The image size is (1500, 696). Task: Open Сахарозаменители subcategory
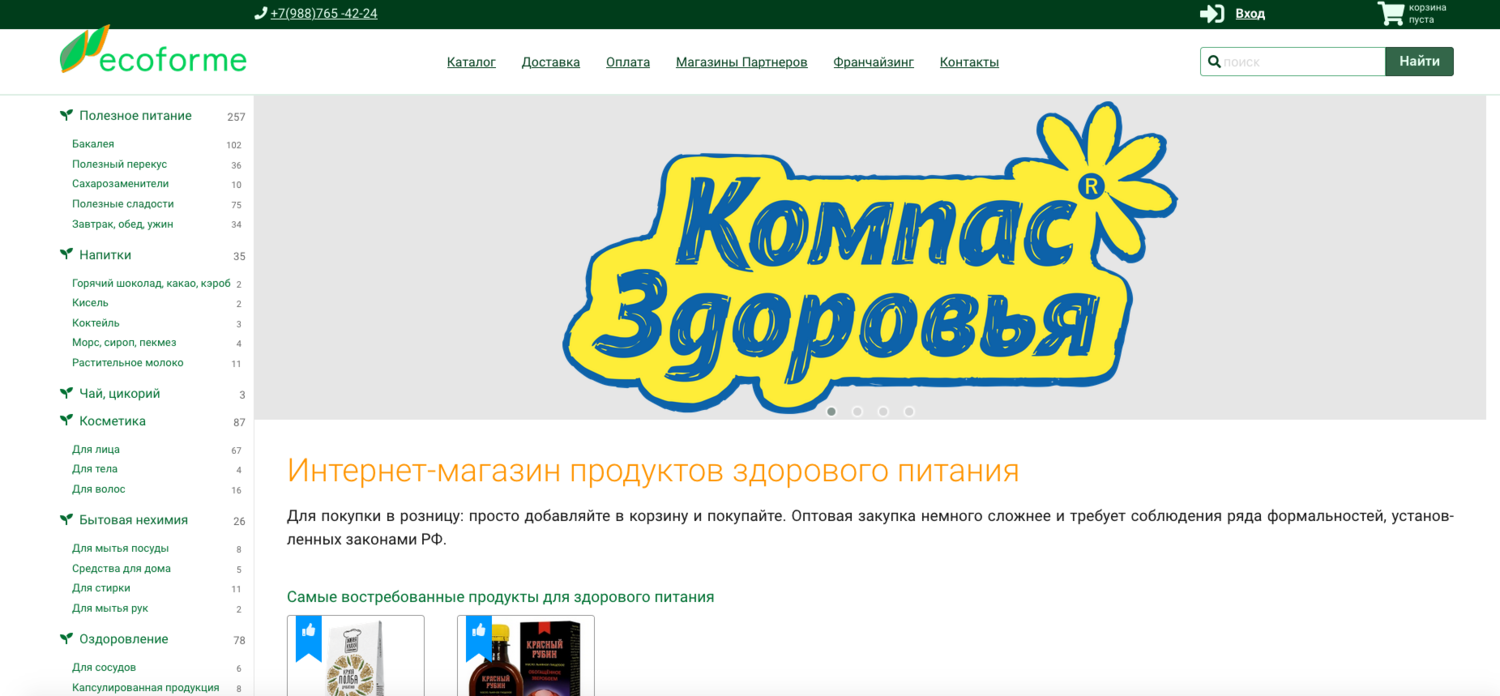click(120, 184)
